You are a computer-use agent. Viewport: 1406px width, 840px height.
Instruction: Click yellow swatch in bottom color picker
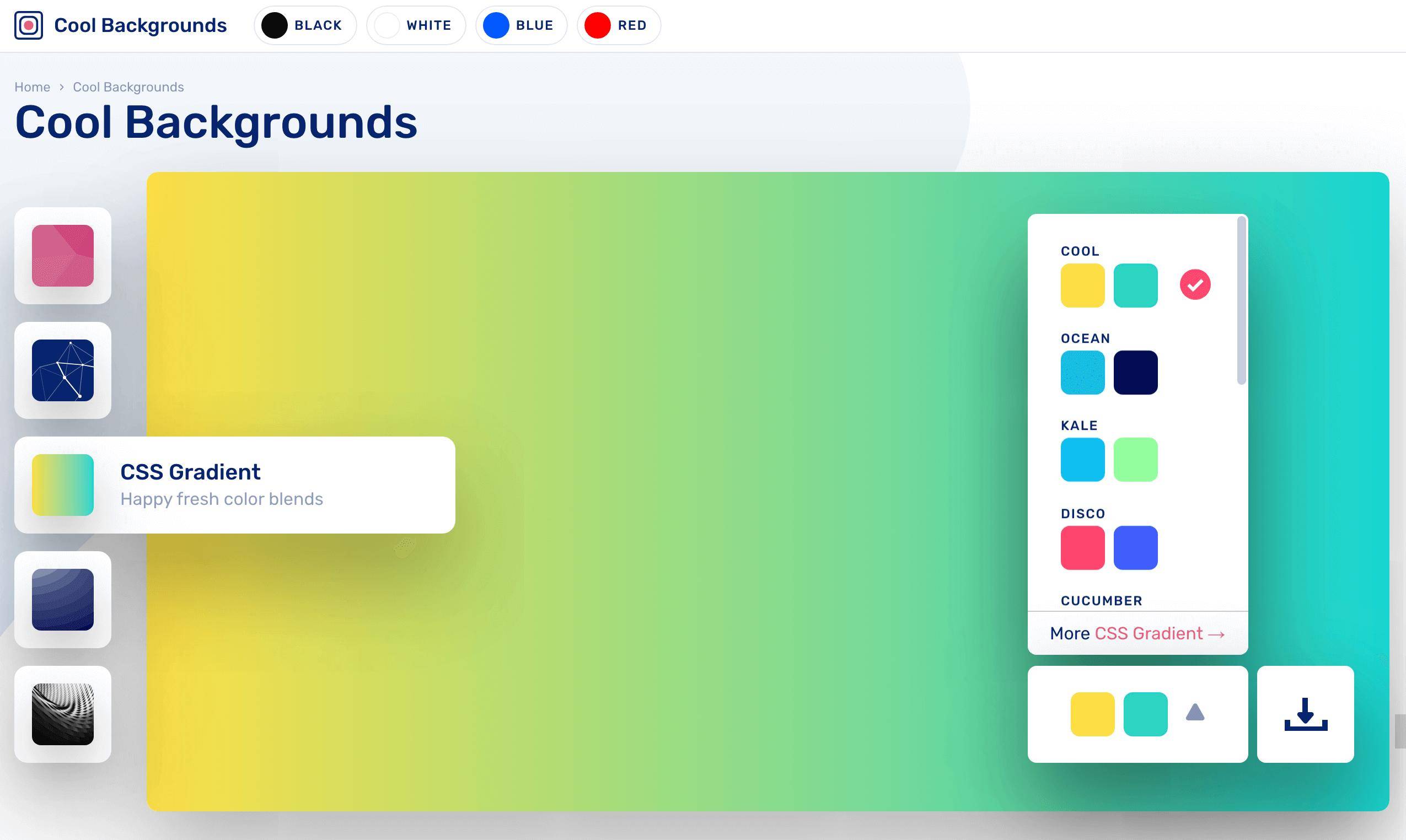[x=1092, y=714]
